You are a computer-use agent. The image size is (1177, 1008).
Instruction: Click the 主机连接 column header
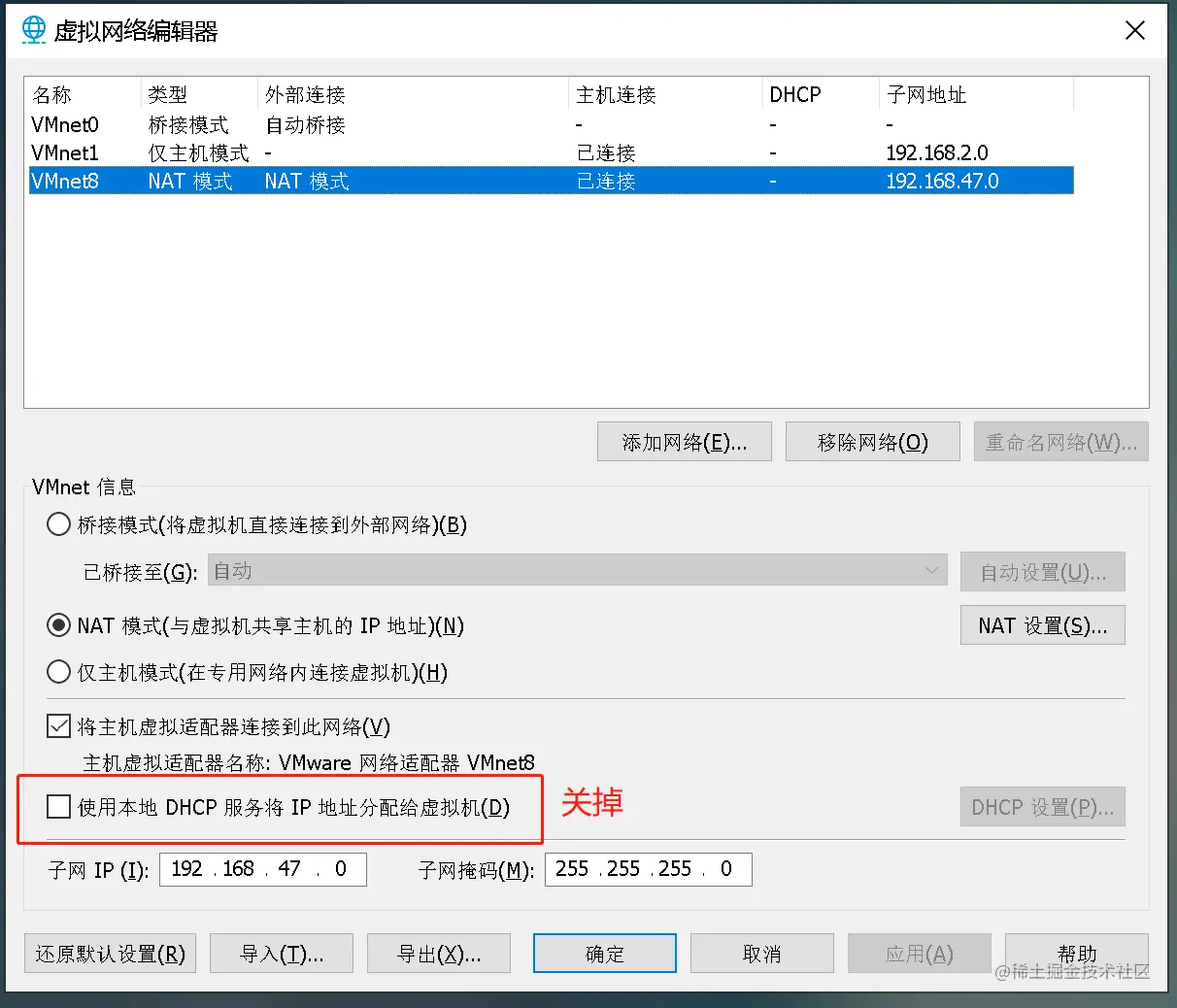click(x=666, y=95)
